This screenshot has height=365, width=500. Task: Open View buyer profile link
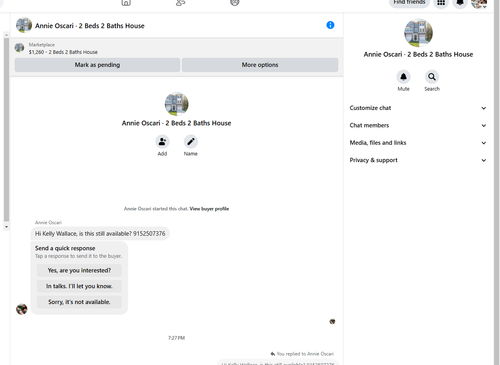tap(209, 209)
